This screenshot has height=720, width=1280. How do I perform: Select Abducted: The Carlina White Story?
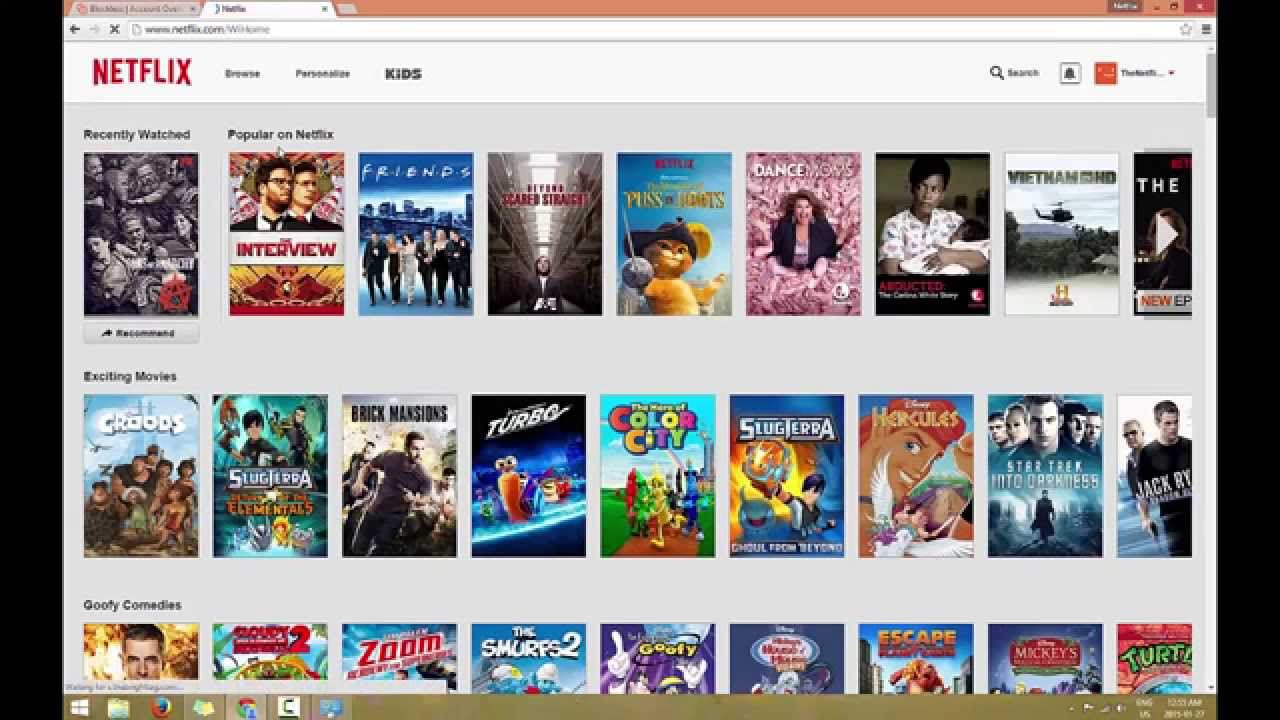(932, 234)
